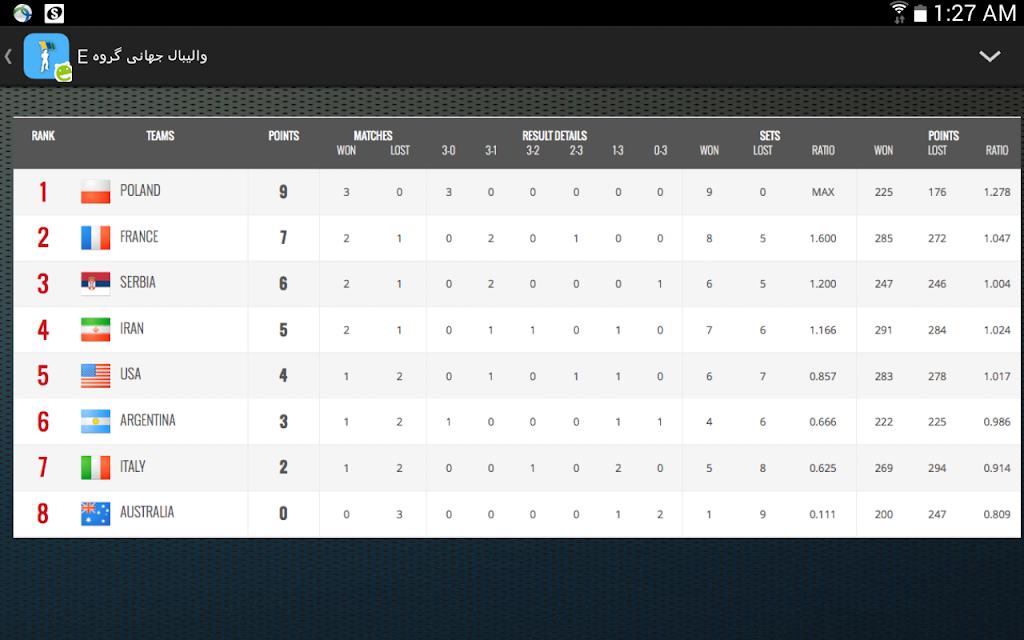Tap the France flag icon
Image resolution: width=1024 pixels, height=640 pixels.
[x=95, y=238]
